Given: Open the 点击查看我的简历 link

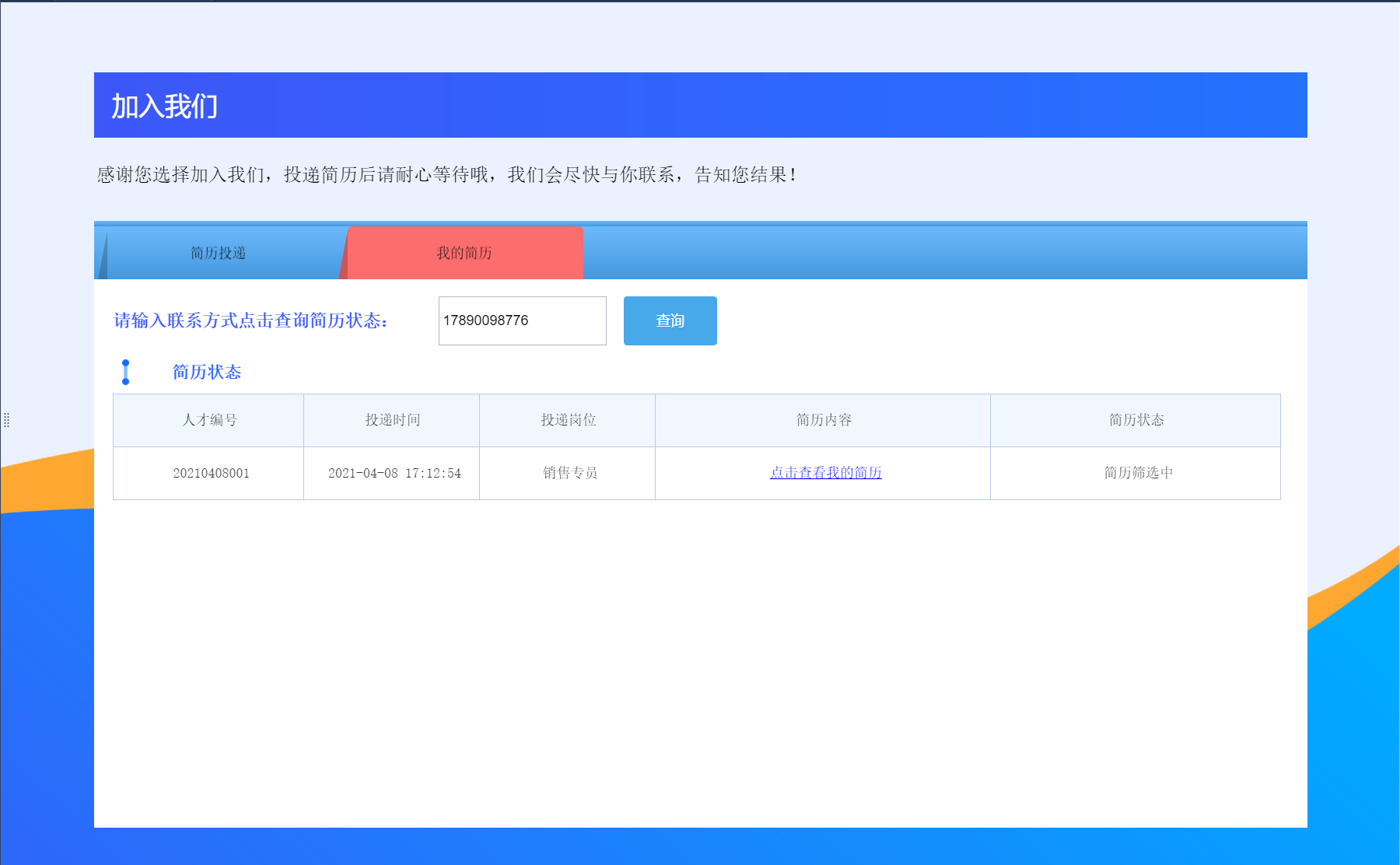Looking at the screenshot, I should 825,473.
